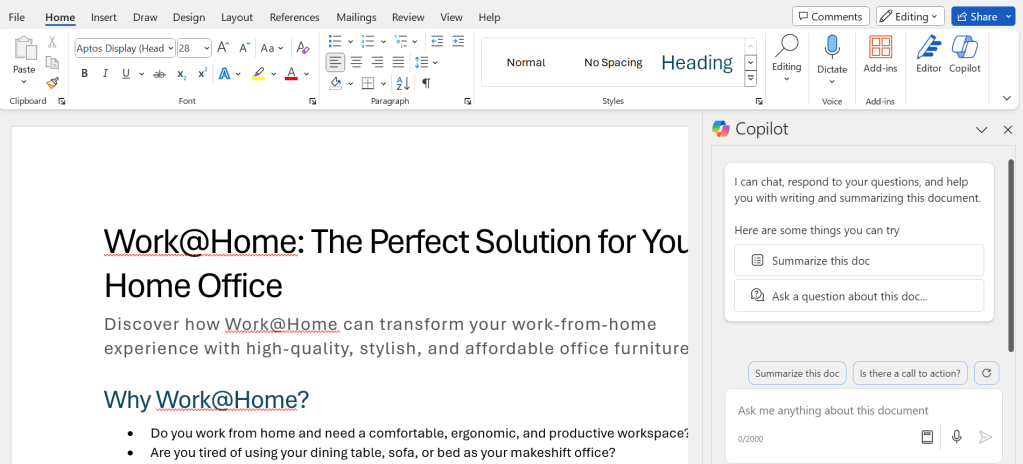1023x464 pixels.
Task: Open the References tab
Action: click(x=294, y=17)
